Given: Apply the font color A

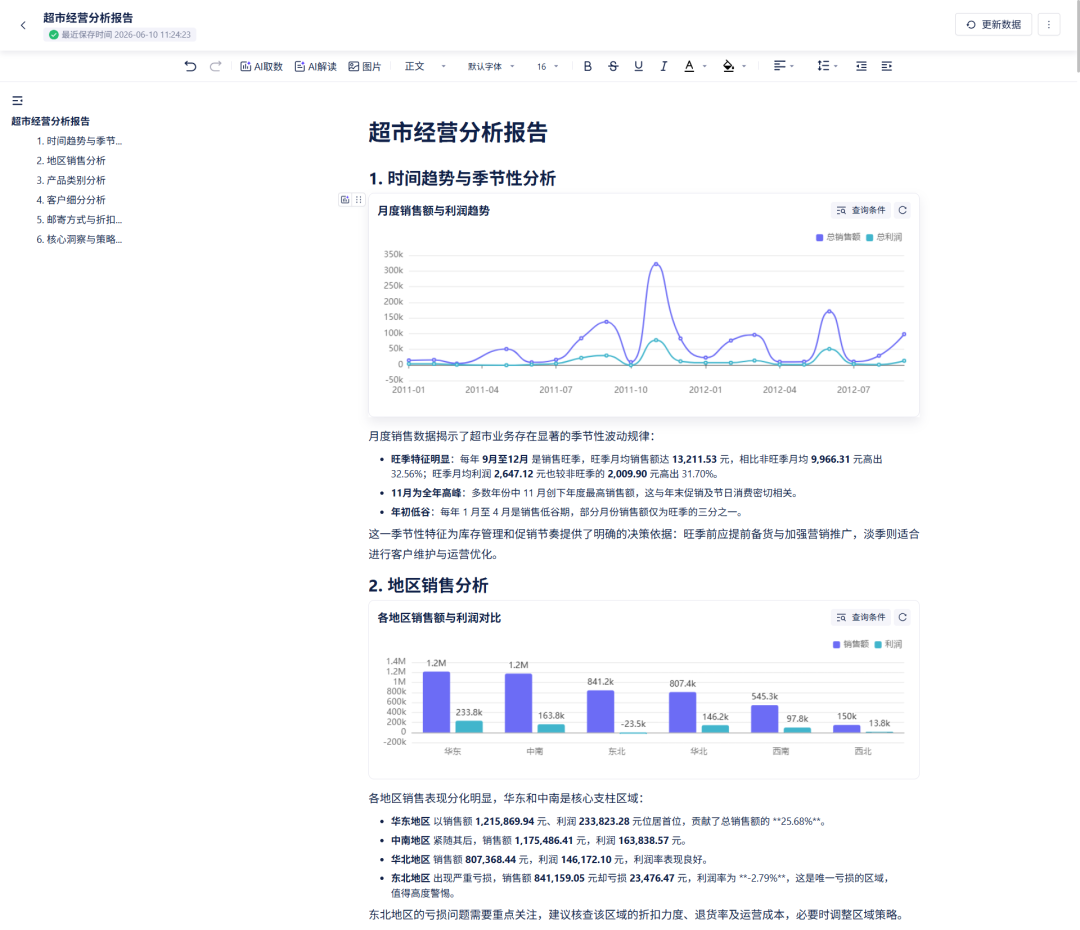Looking at the screenshot, I should pos(689,66).
